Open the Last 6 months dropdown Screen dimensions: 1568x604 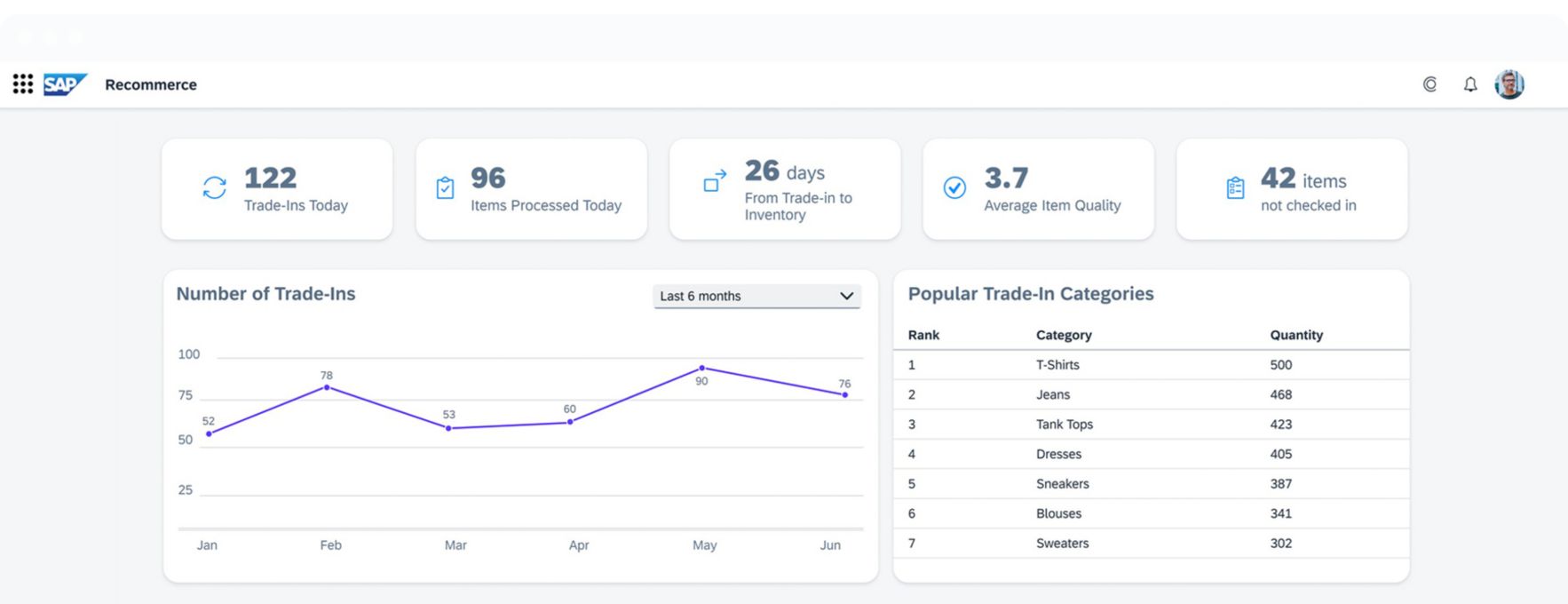756,296
